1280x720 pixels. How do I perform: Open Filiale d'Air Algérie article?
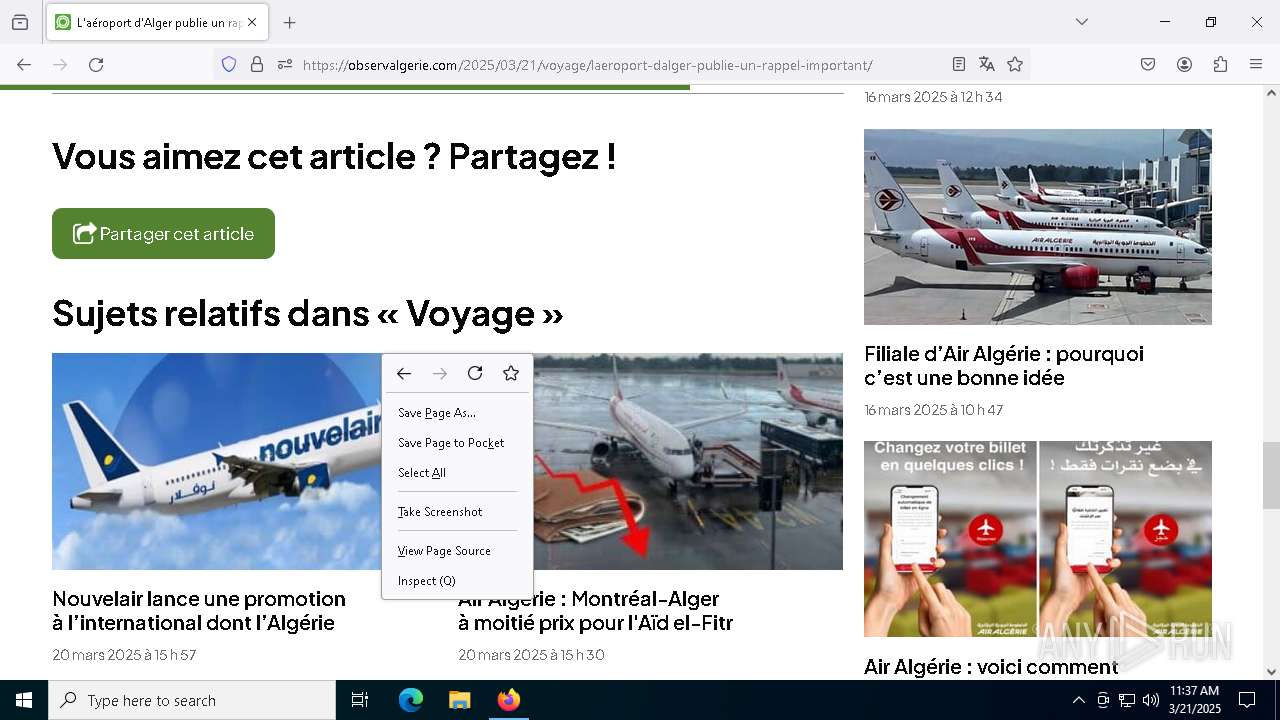tap(1004, 366)
